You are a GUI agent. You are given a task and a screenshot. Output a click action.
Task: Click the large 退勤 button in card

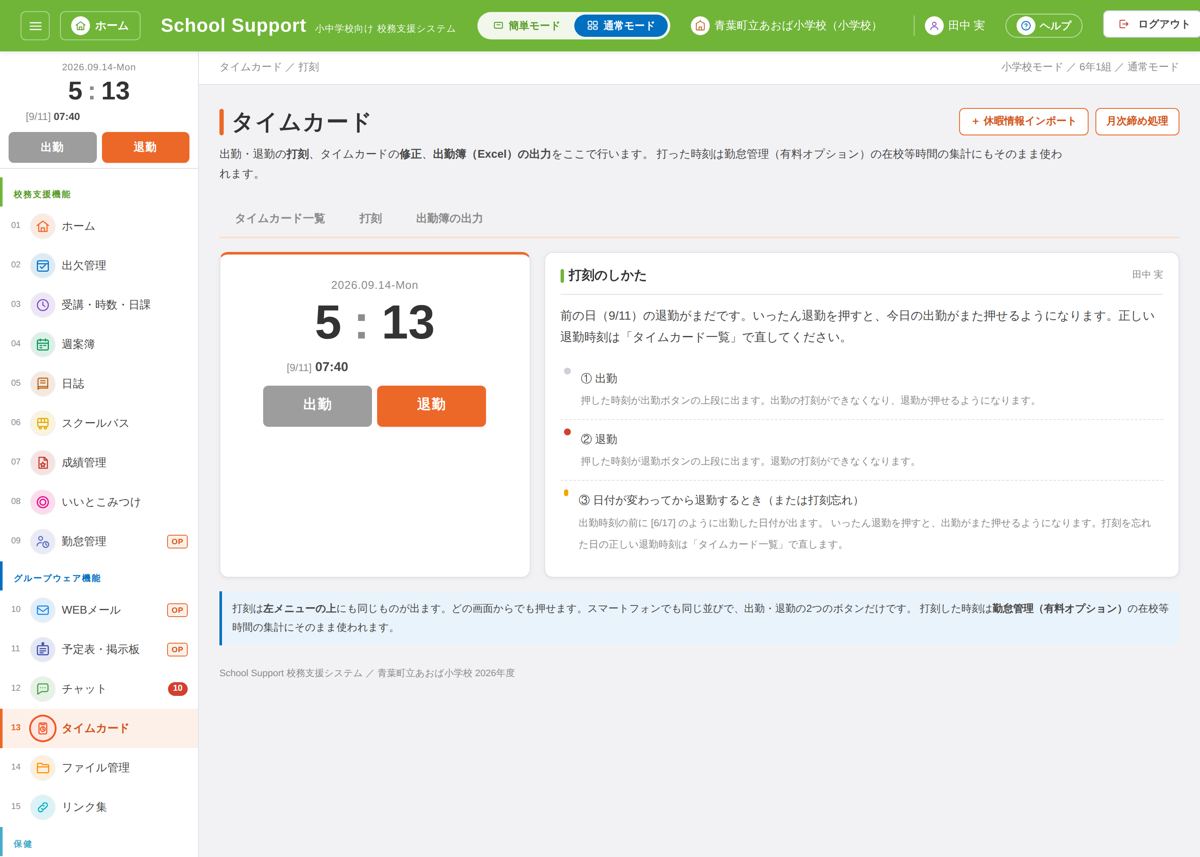click(431, 406)
